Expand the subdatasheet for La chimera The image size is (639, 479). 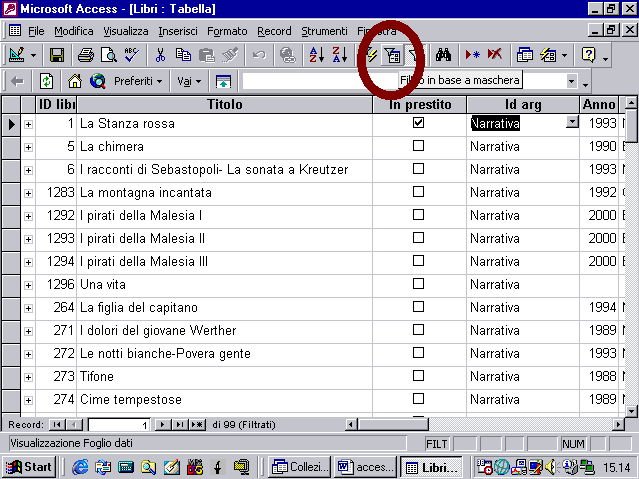coord(28,147)
